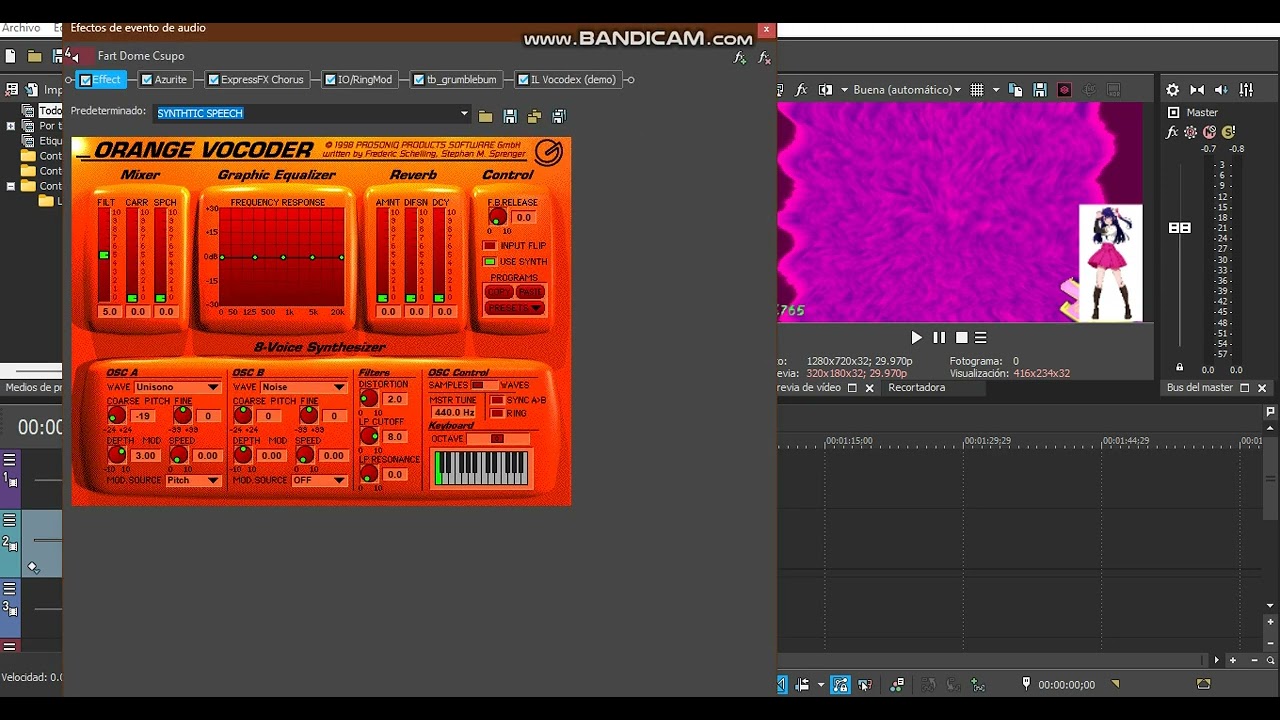Click timeline ruler marker 00:01:29;29
Image resolution: width=1280 pixels, height=720 pixels.
(x=987, y=440)
